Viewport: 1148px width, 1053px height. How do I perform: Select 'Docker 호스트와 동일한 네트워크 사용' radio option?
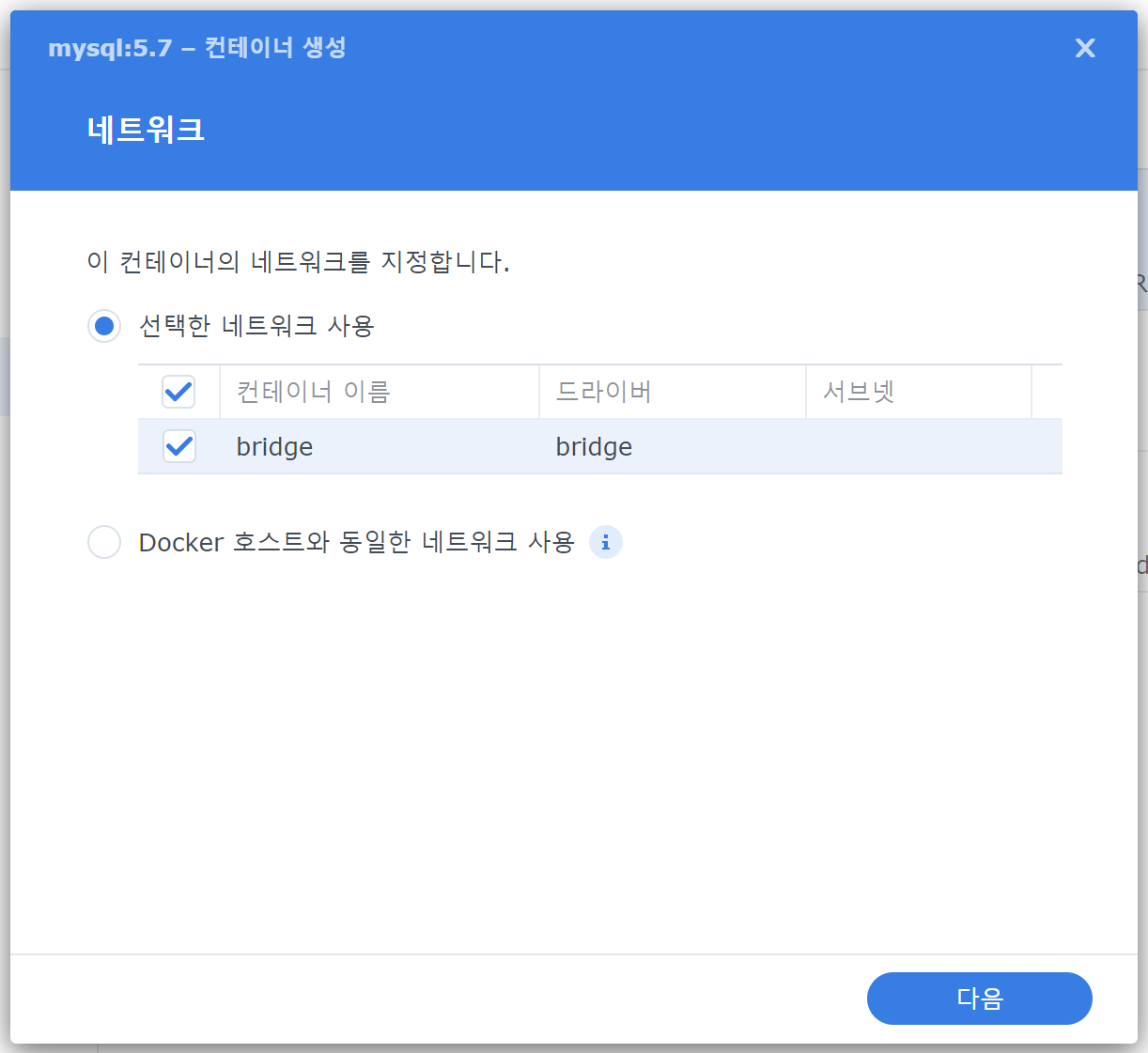coord(104,542)
